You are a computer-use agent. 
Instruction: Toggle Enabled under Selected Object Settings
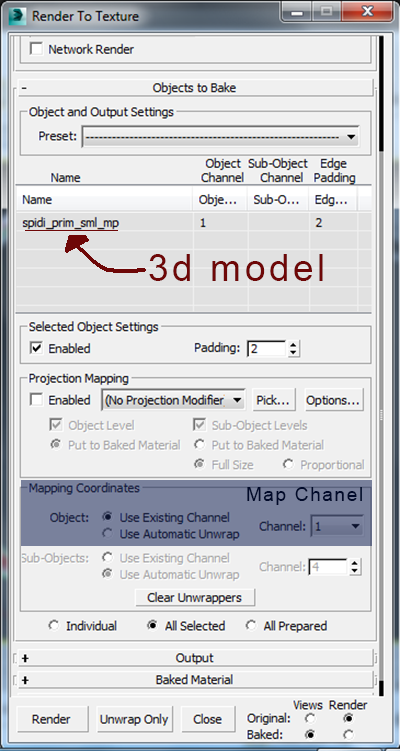(x=36, y=348)
